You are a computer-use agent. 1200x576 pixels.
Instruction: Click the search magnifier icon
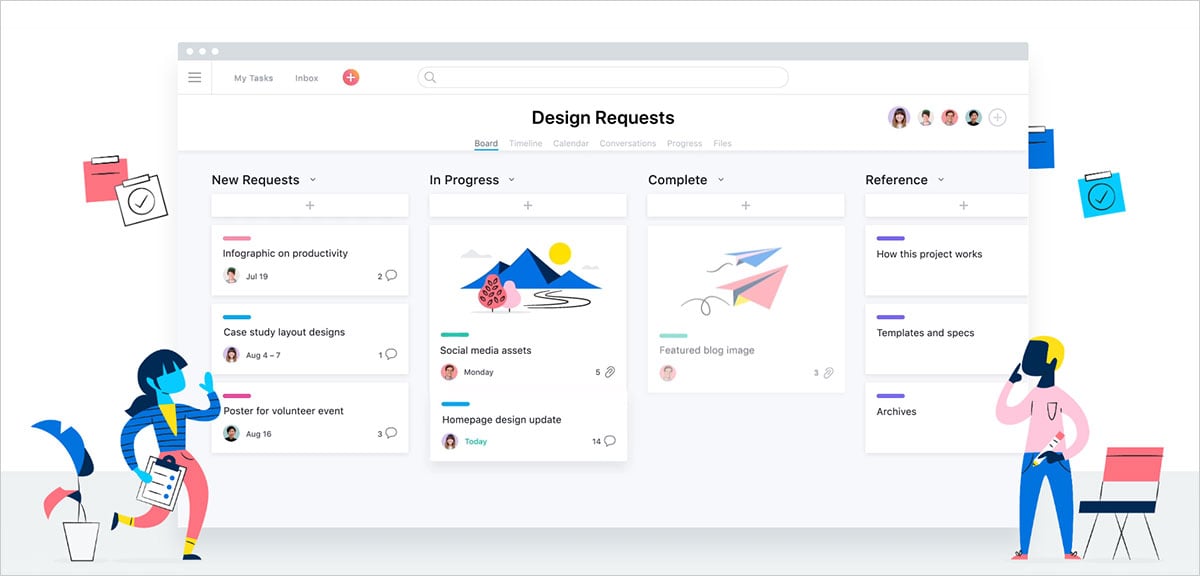[430, 77]
